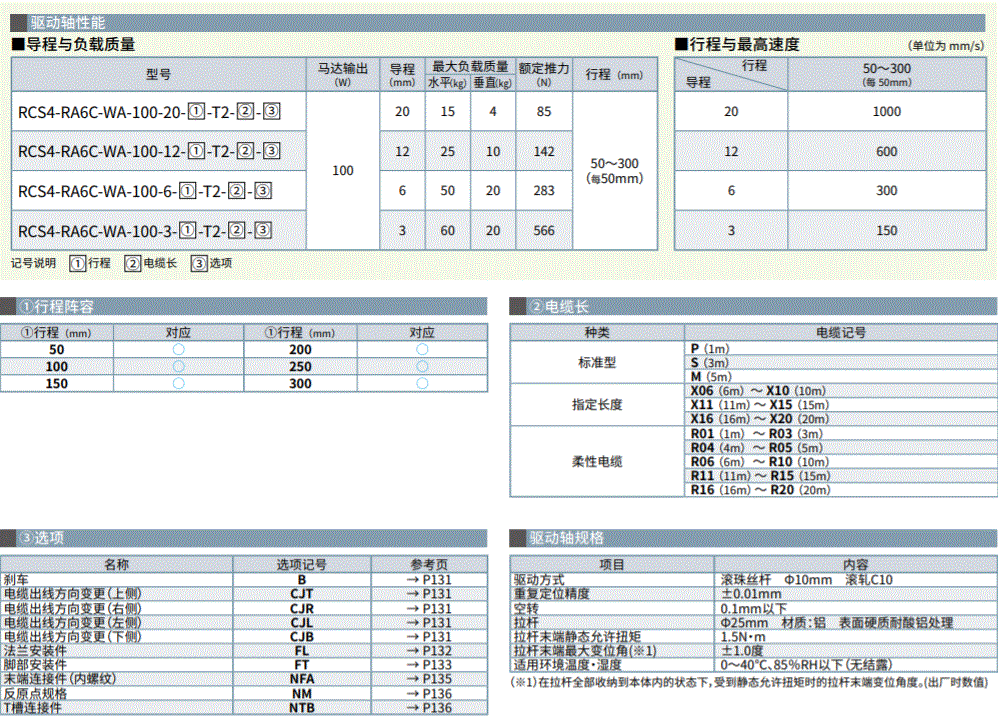Click the motor output value 100
This screenshot has width=998, height=717.
[x=343, y=171]
